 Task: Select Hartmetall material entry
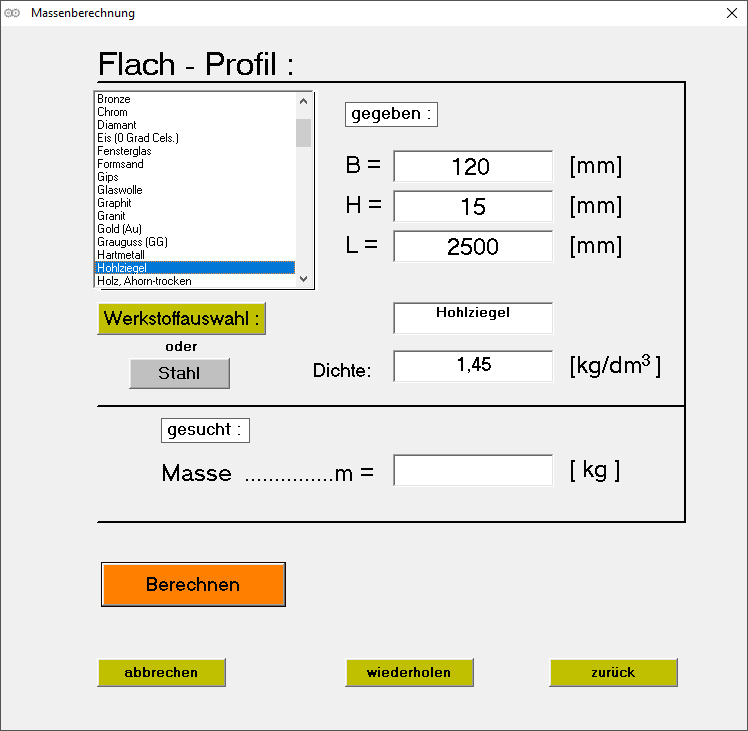[x=121, y=255]
